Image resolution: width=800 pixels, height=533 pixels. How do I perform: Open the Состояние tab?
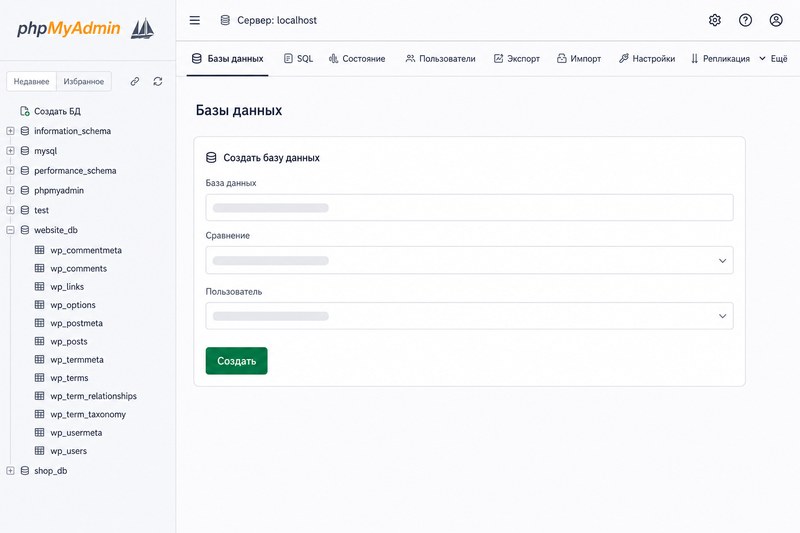pos(357,59)
